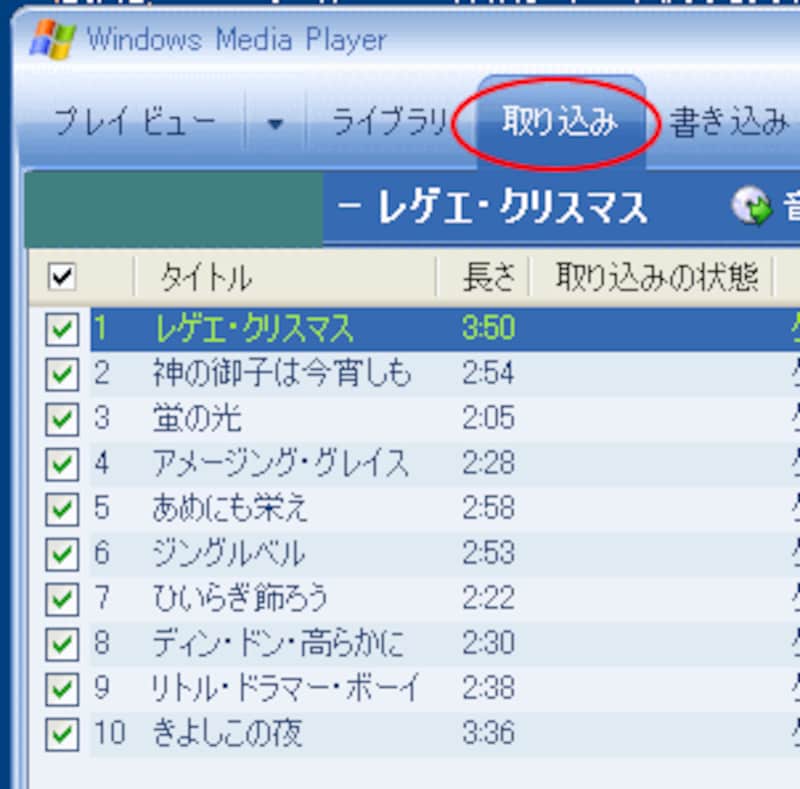The width and height of the screenshot is (800, 789).
Task: Select track ディン・ドン・高らかに
Action: pos(278,643)
